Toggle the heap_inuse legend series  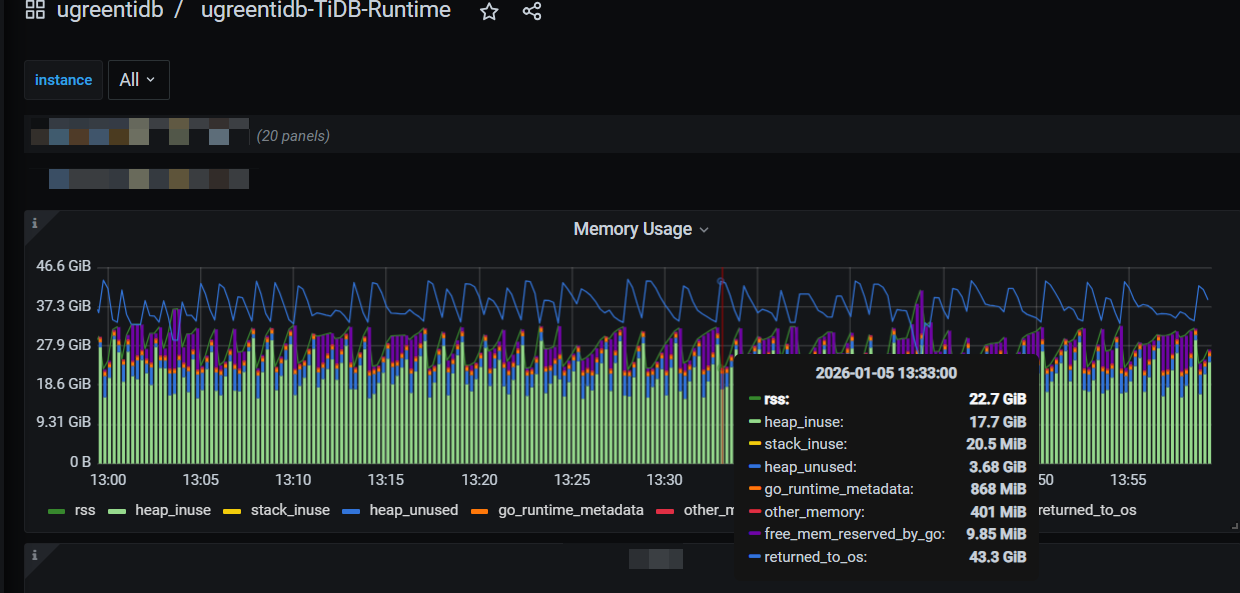point(173,510)
